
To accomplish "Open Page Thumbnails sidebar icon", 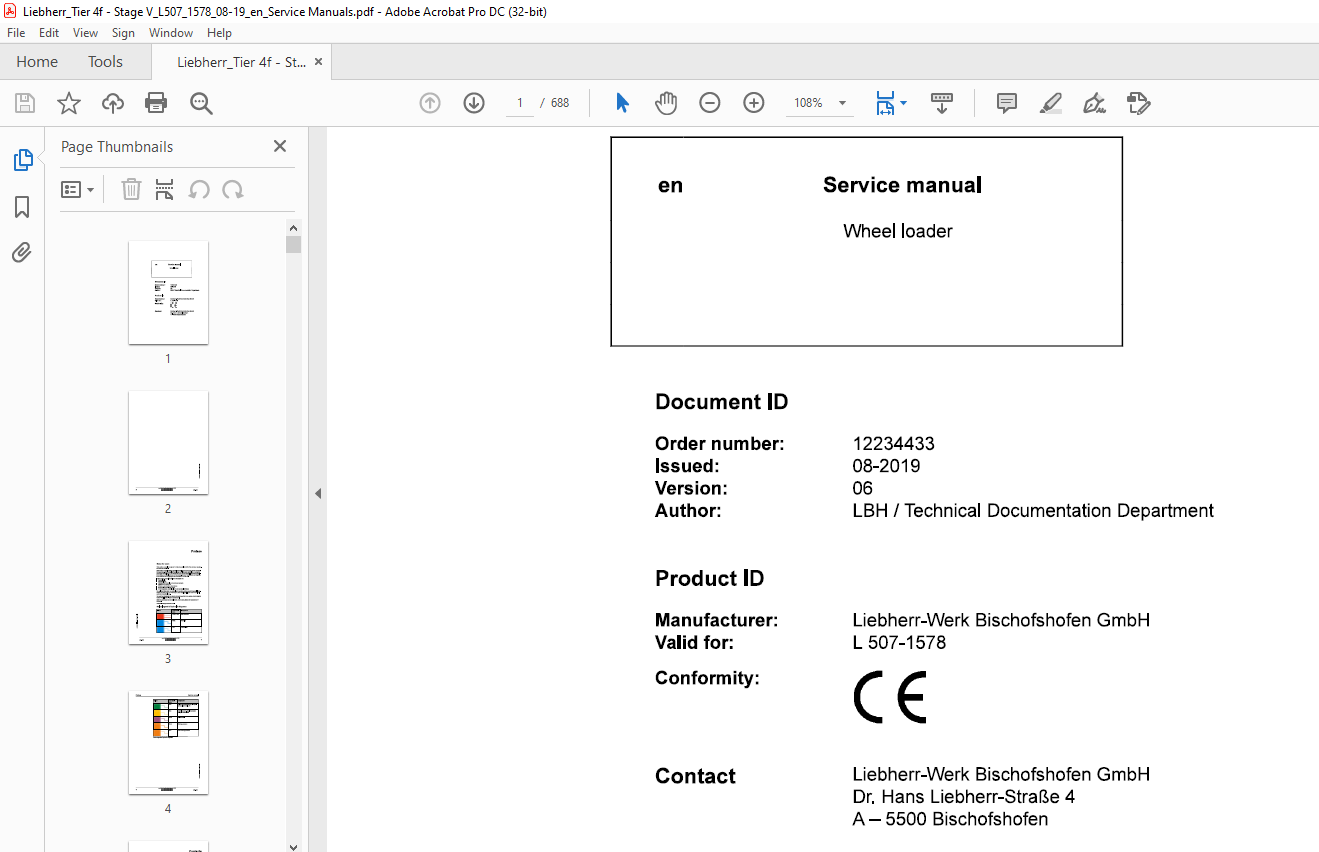I will (x=22, y=160).
